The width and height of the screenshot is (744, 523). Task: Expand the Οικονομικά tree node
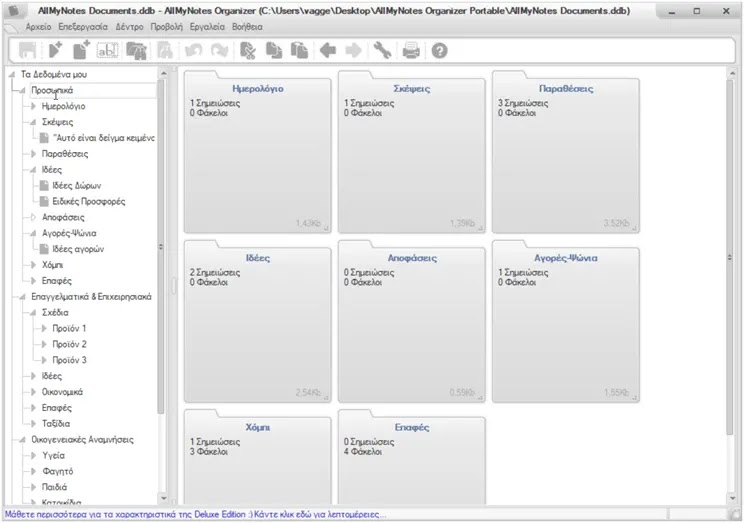pyautogui.click(x=33, y=392)
